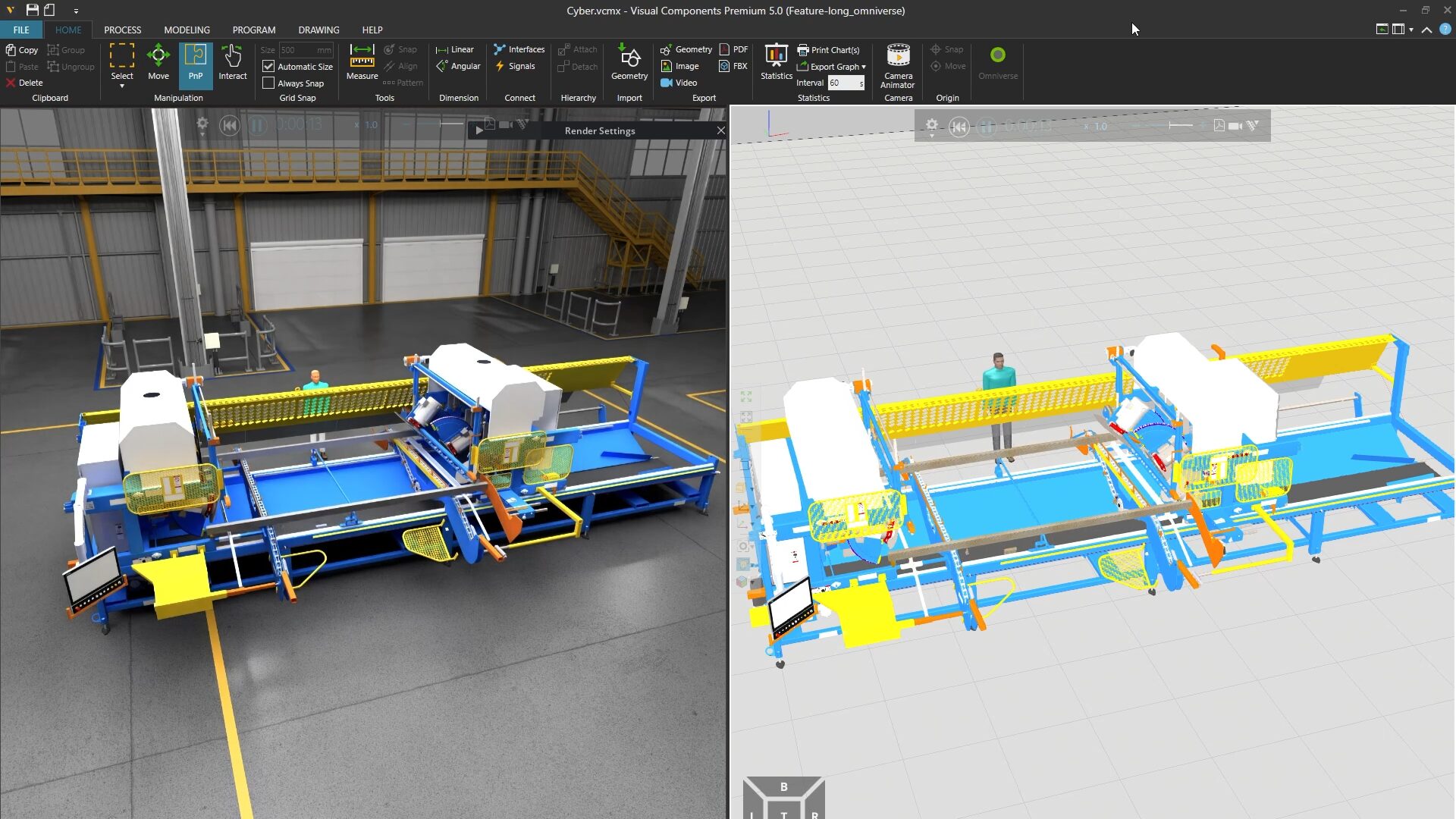Expand the Select tool dropdown
Viewport: 1456px width, 819px height.
[x=121, y=86]
